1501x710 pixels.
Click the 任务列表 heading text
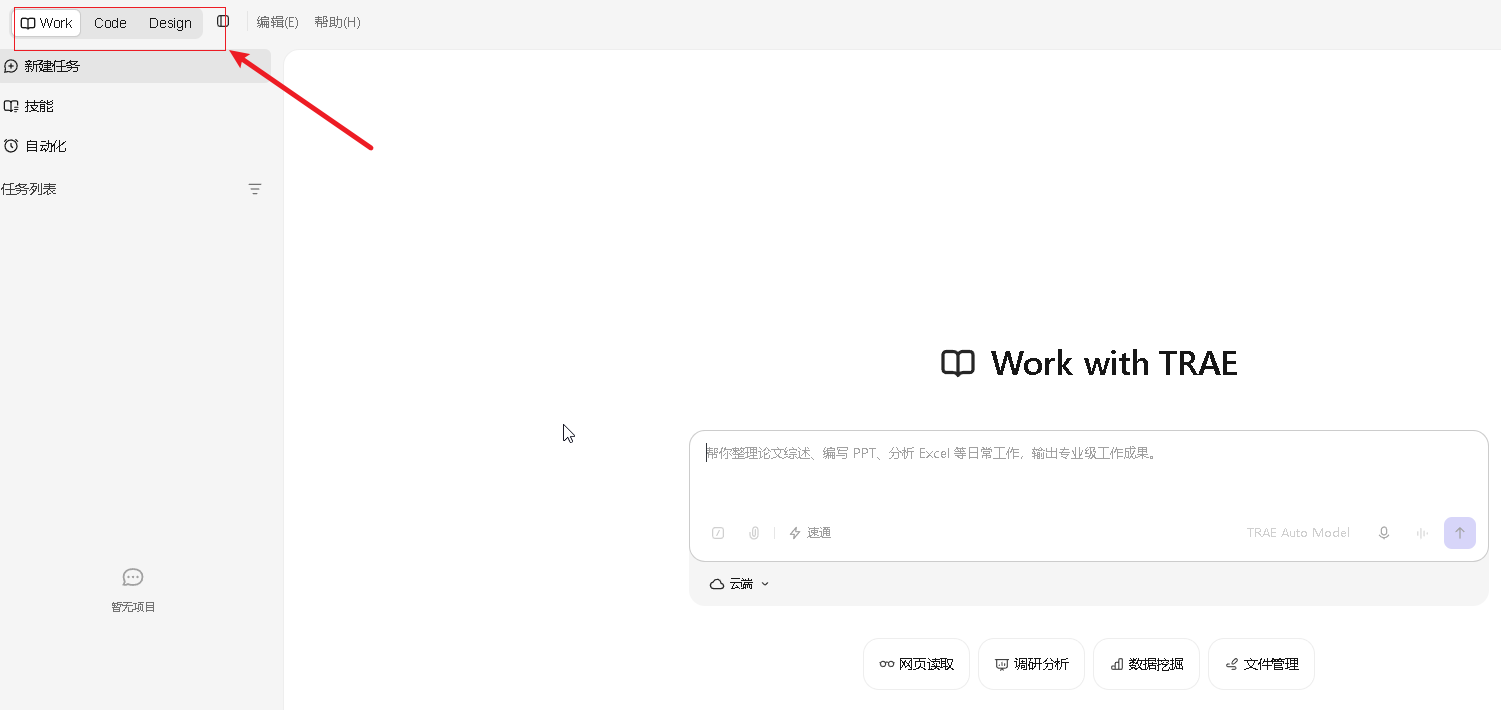pos(29,189)
